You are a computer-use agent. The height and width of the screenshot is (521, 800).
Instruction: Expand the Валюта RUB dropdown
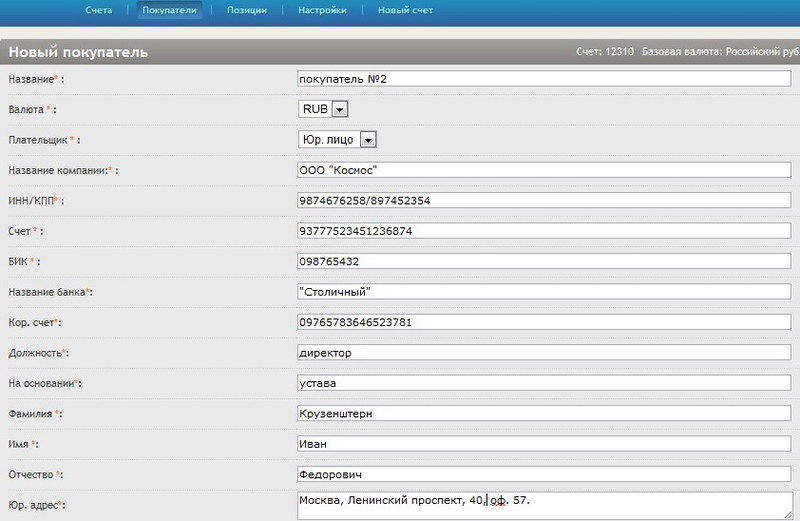pos(323,109)
